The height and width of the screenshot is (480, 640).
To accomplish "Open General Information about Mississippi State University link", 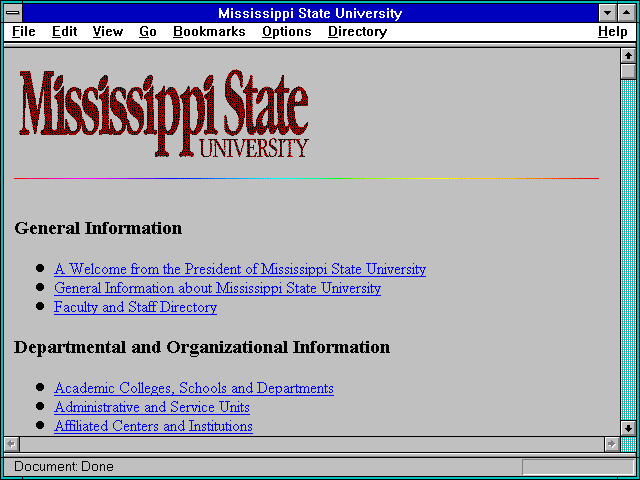I will (218, 288).
